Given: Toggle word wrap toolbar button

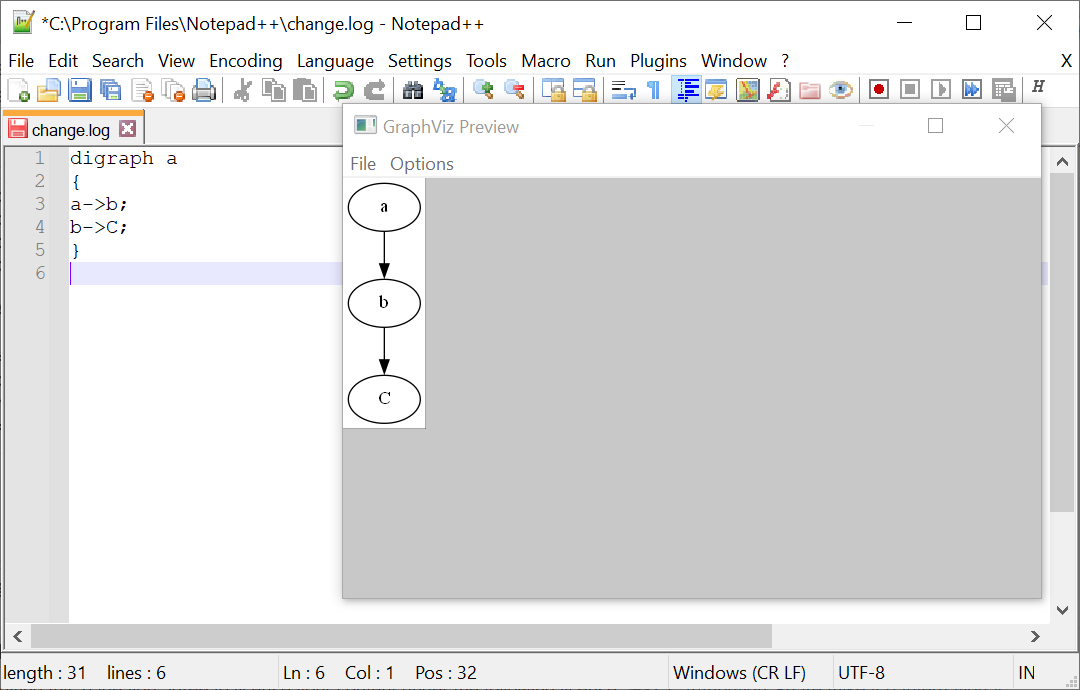Looking at the screenshot, I should 623,90.
